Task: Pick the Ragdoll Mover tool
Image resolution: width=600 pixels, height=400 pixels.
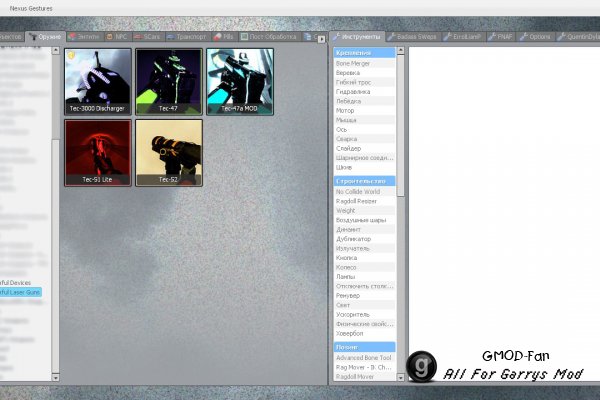Action: (x=364, y=377)
